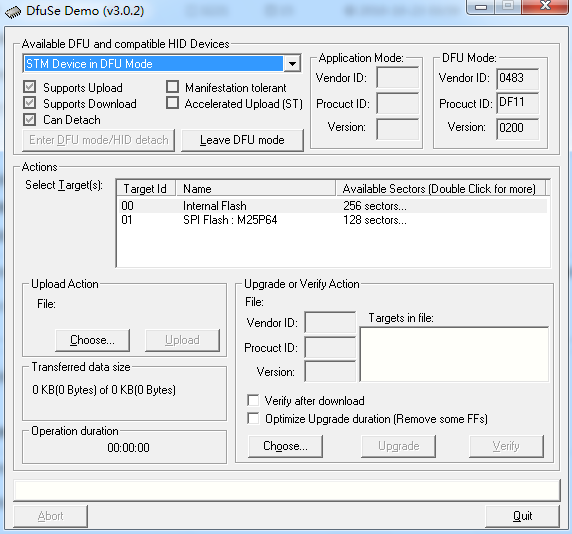This screenshot has height=534, width=572.
Task: Select STM Device in DFU Mode combo box
Action: tap(162, 64)
